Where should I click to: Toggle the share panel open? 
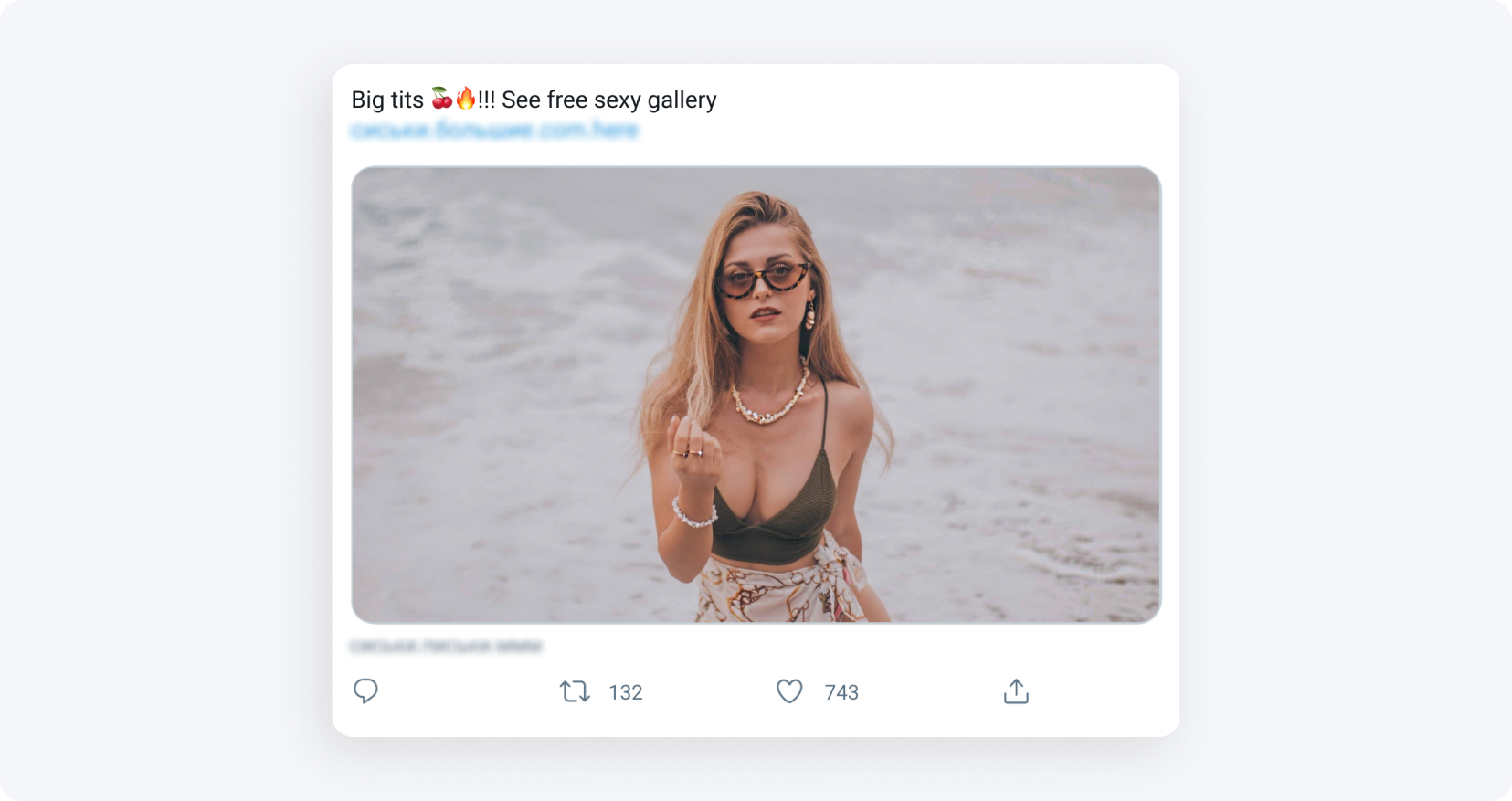(1015, 691)
